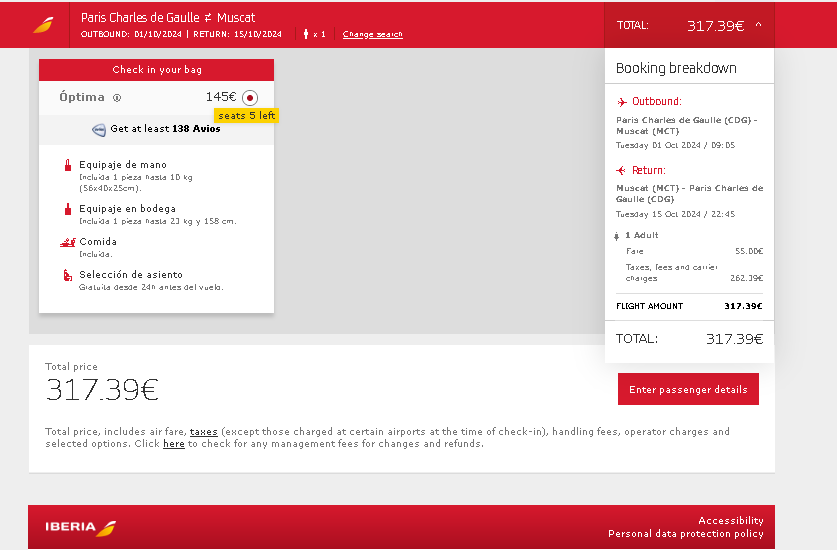Click the Fare 55.00€ value
The width and height of the screenshot is (837, 550).
749,251
